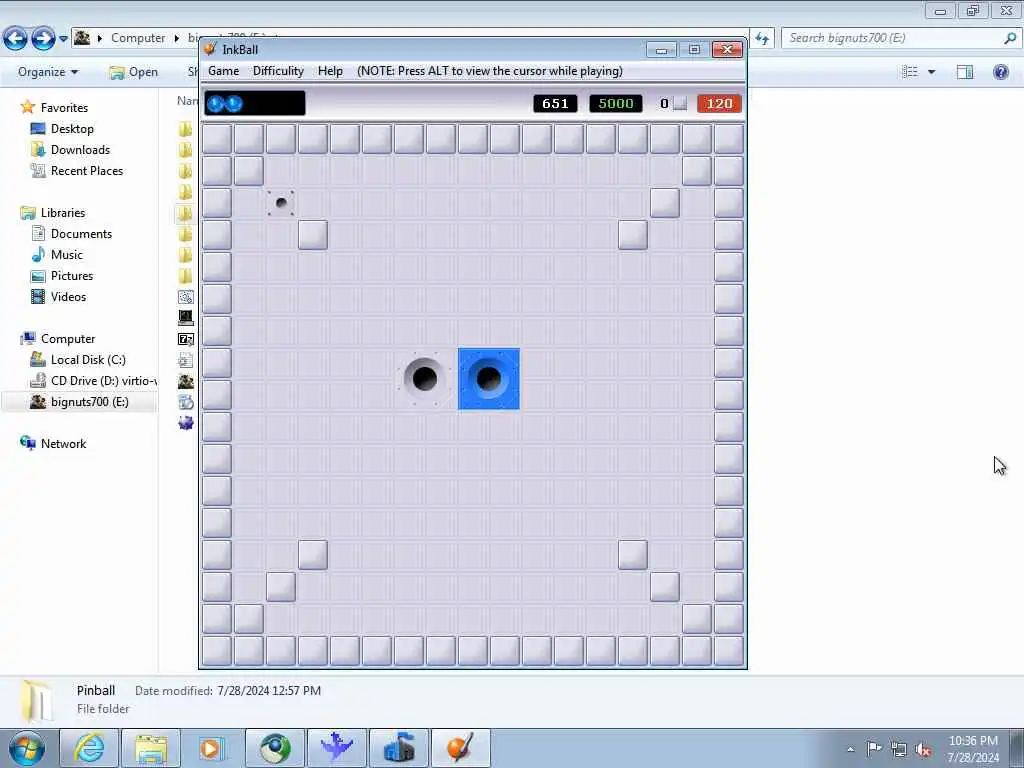Viewport: 1024px width, 768px height.
Task: Select Network in the navigation pane
Action: tap(63, 444)
